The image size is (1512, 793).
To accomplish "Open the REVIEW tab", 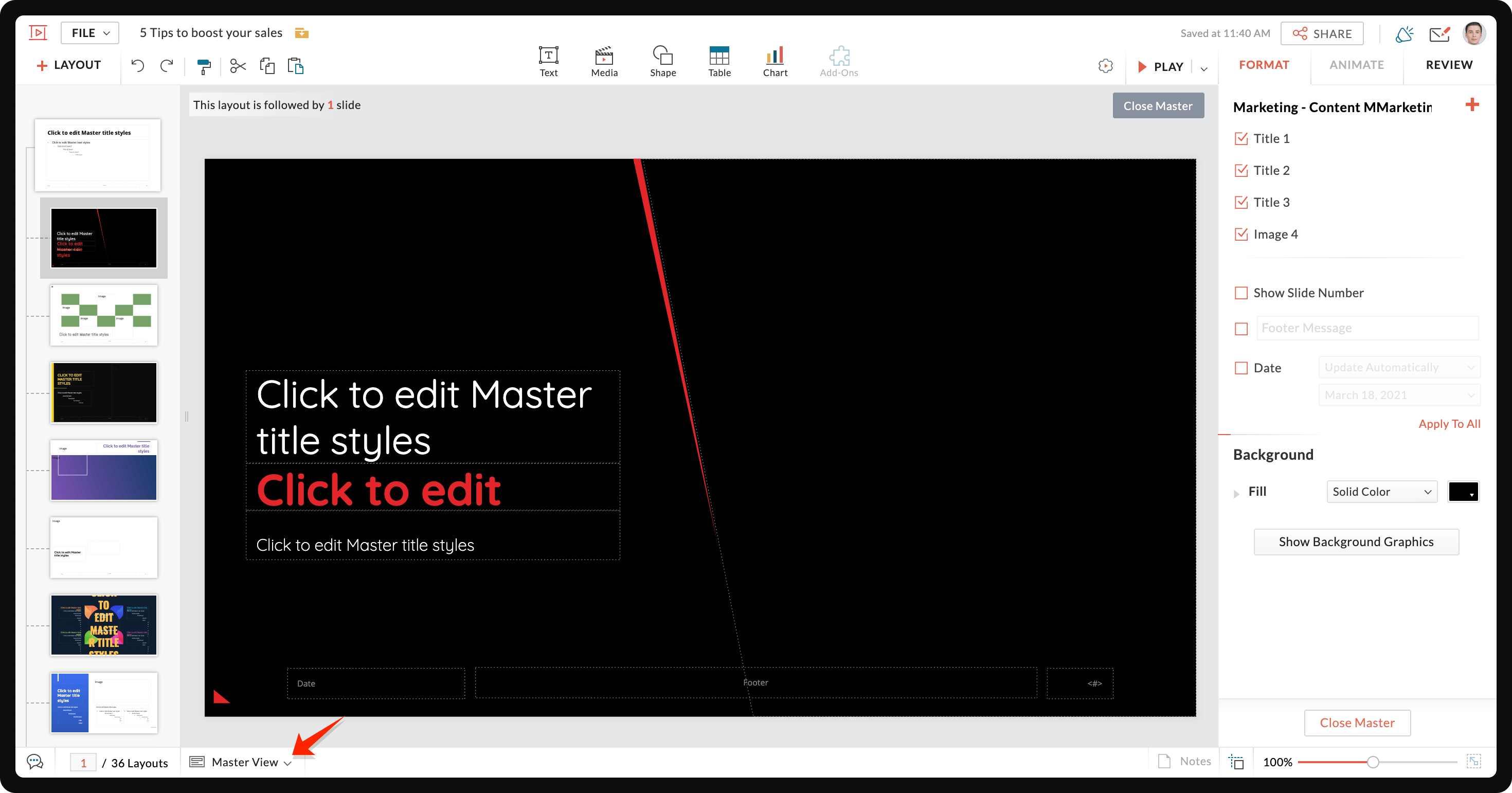I will (x=1448, y=65).
